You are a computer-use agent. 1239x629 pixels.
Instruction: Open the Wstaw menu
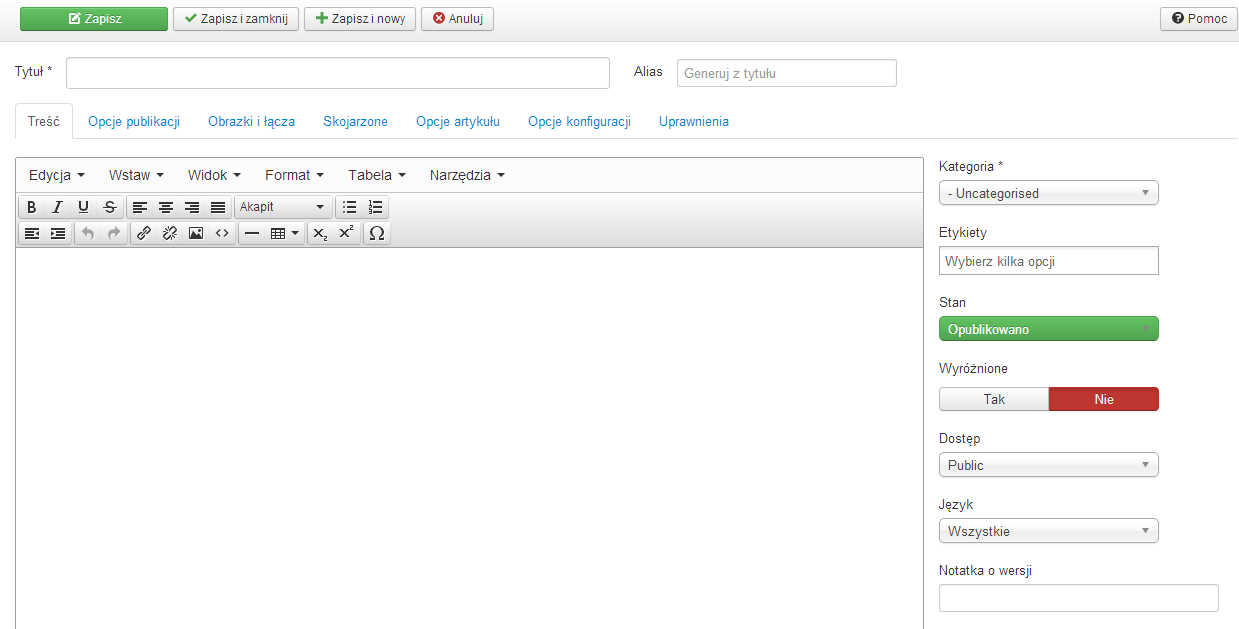click(x=136, y=175)
